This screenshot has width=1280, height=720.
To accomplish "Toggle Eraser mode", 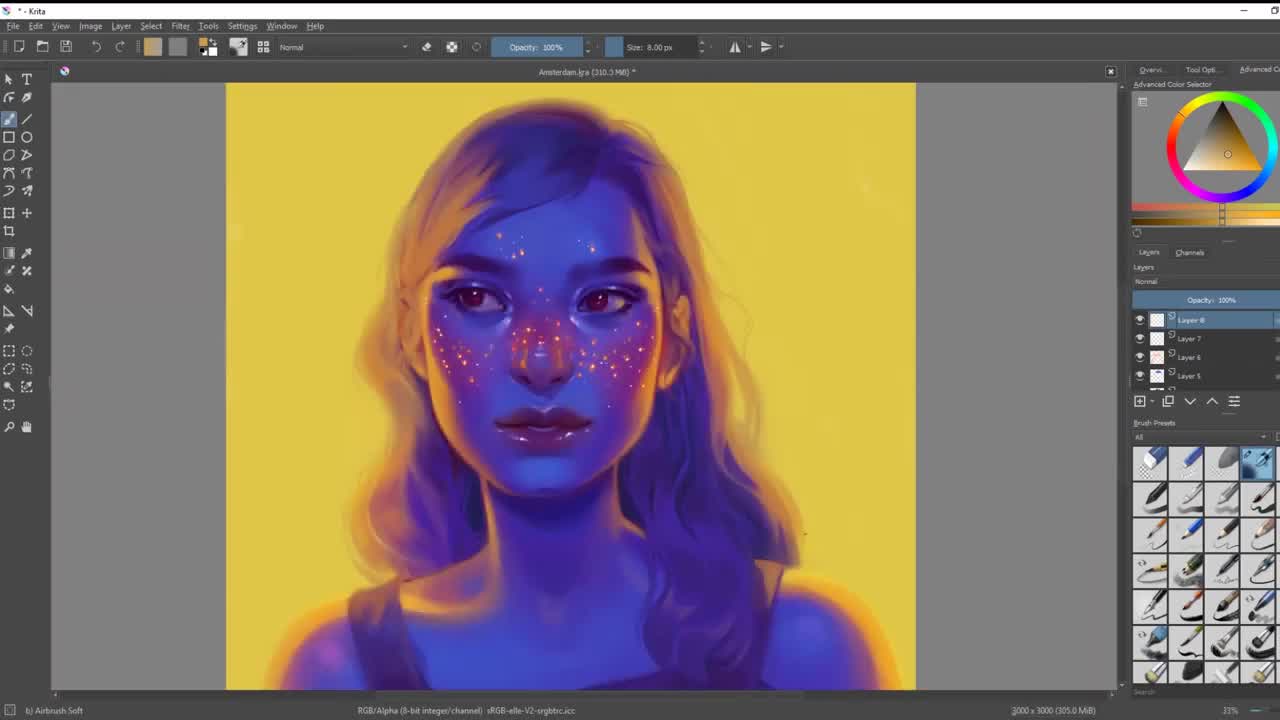I will click(x=427, y=47).
